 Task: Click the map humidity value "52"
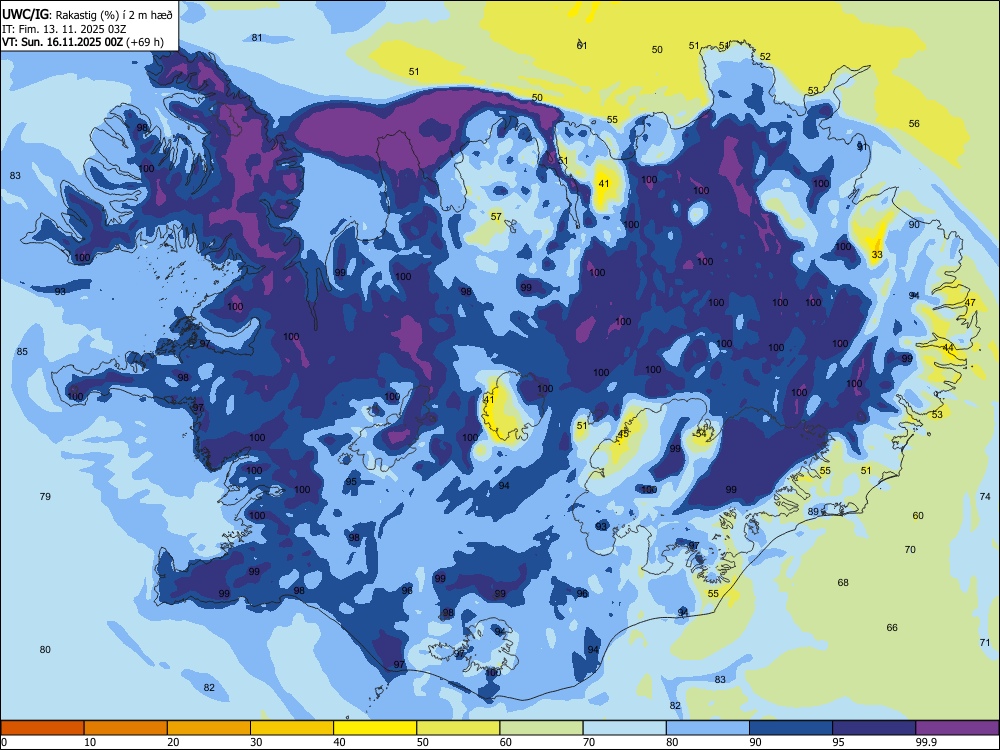[x=765, y=57]
